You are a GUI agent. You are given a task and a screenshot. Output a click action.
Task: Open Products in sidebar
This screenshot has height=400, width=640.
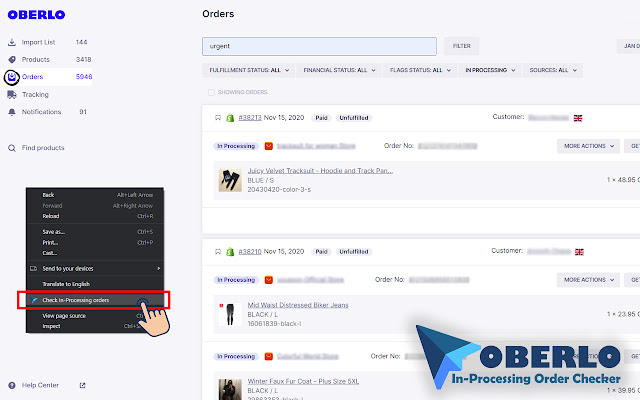click(36, 60)
